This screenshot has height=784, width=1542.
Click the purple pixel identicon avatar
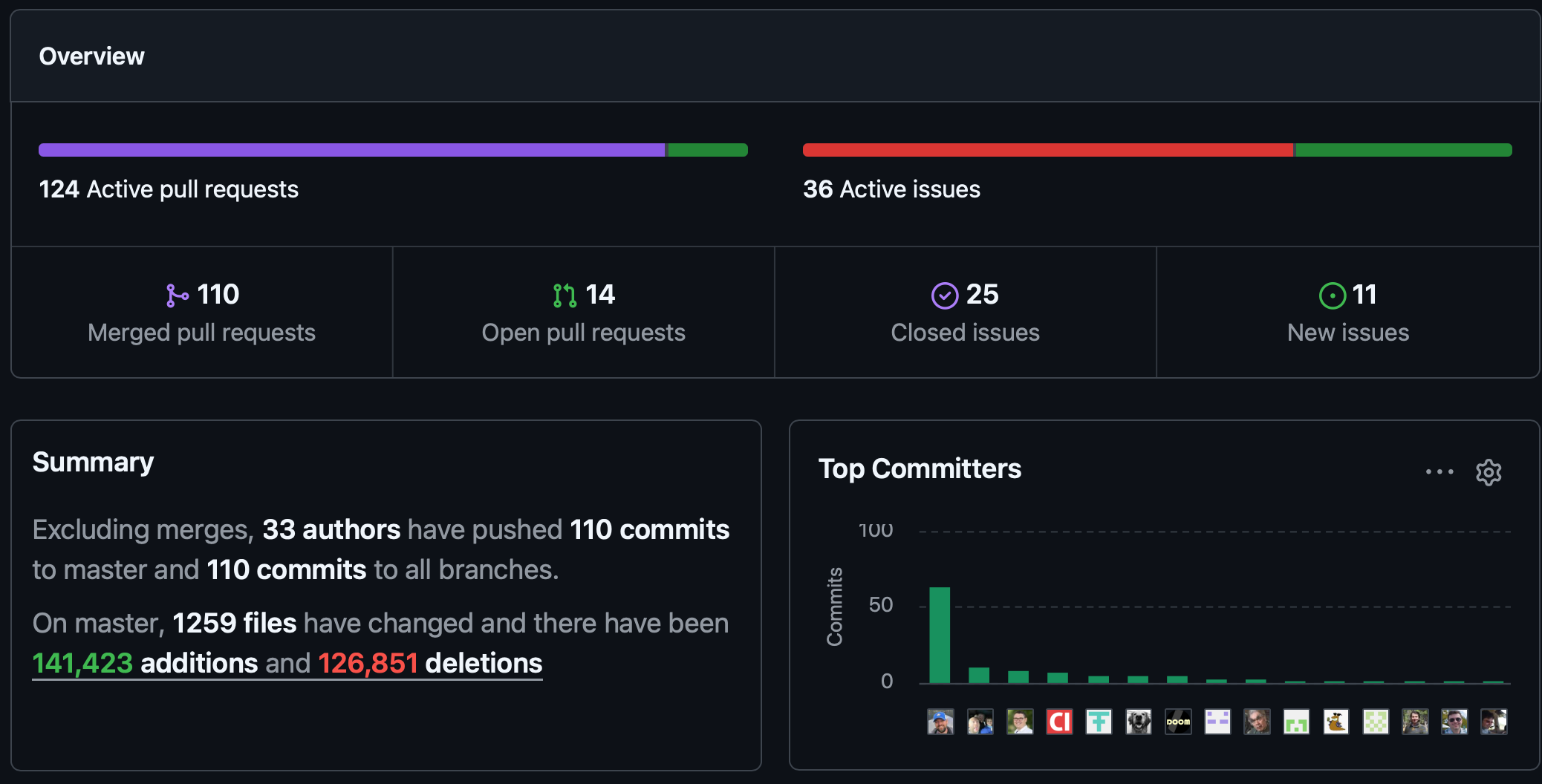click(x=1217, y=722)
